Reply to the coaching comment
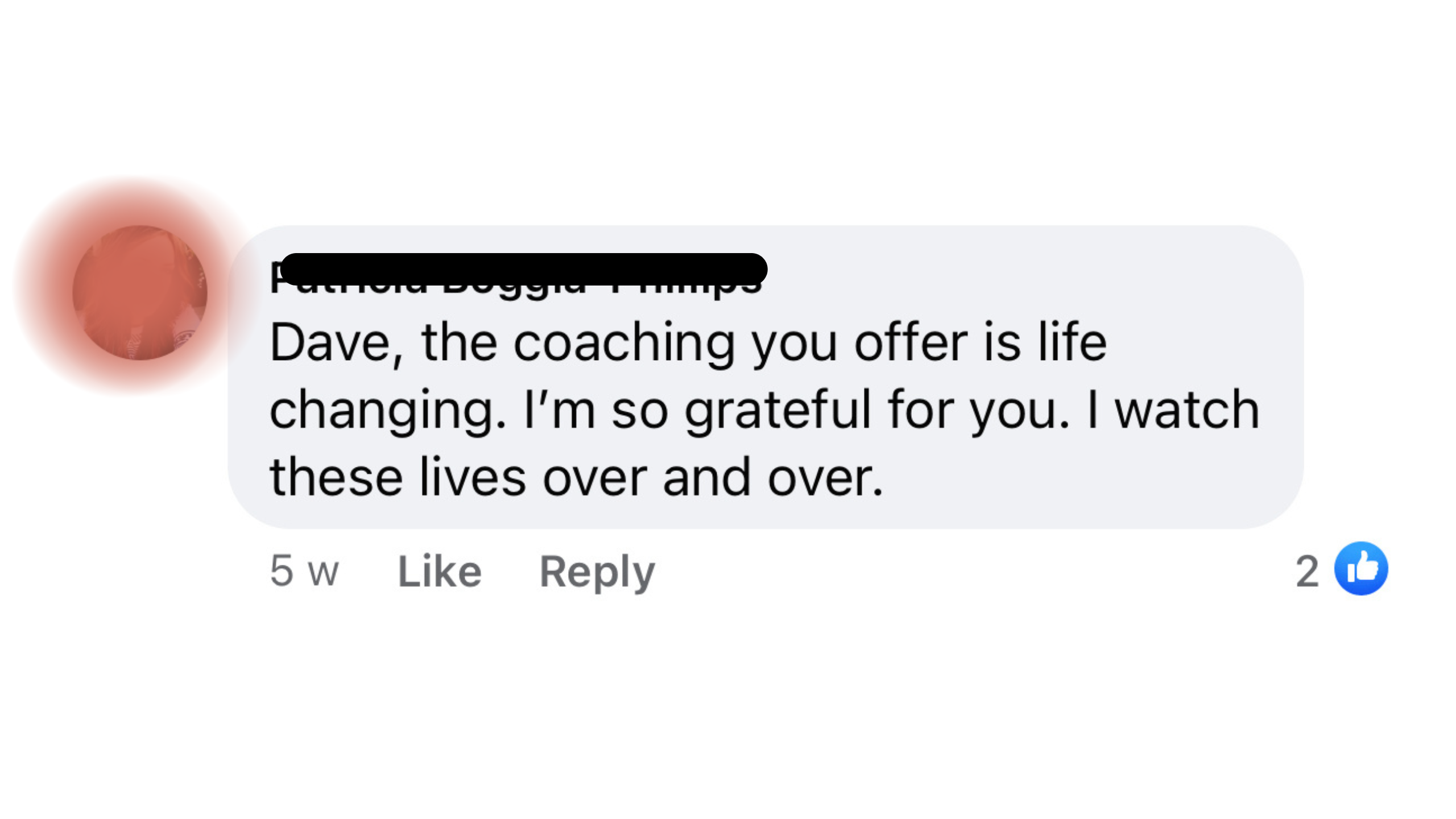Viewport: 1456px width, 819px height. point(597,571)
